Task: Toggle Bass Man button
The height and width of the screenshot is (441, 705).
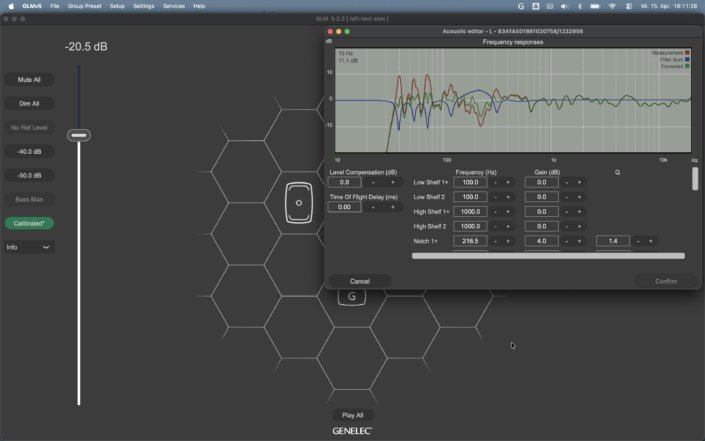Action: click(29, 199)
